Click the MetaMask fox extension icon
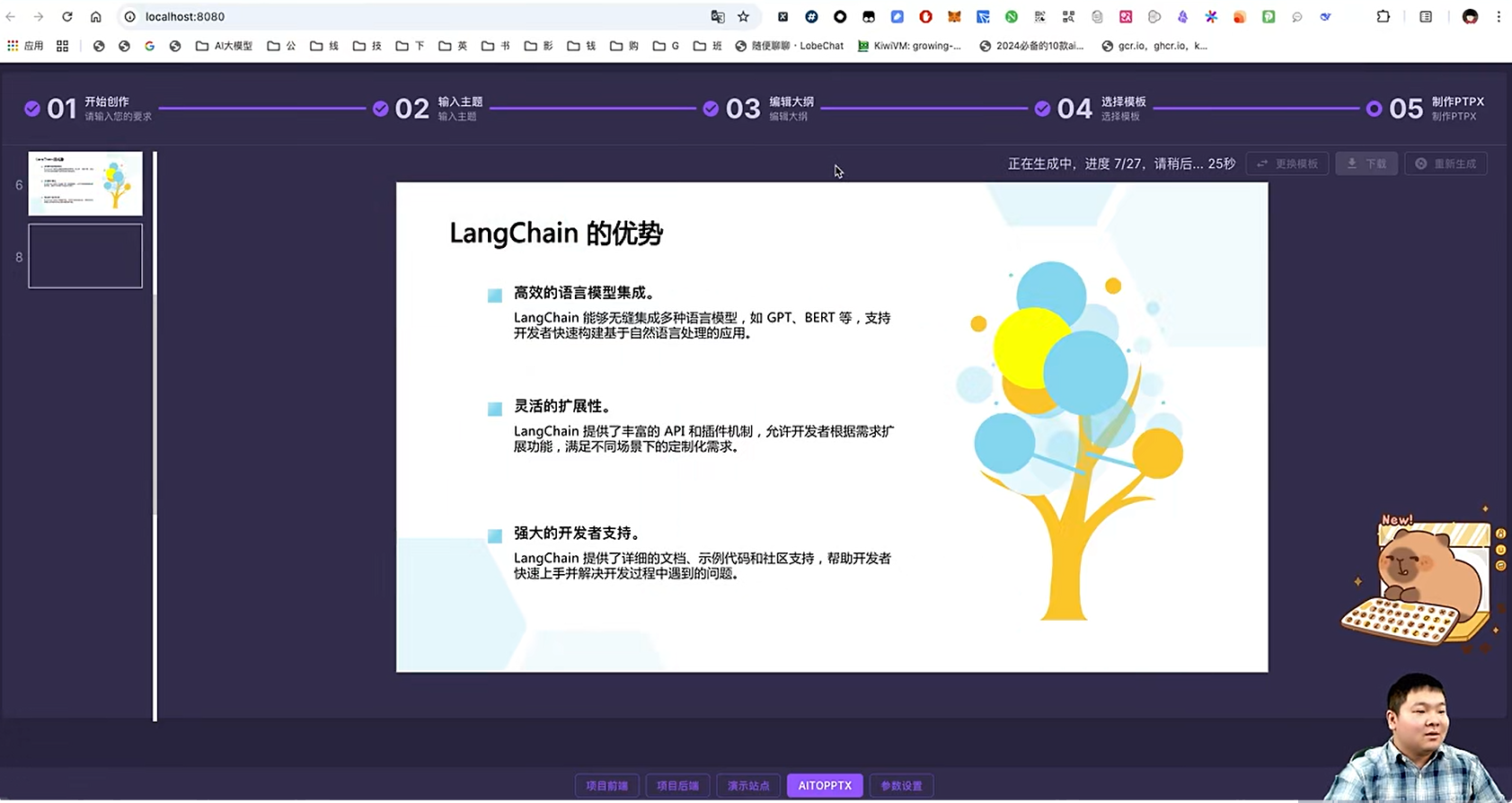Screen dimensions: 1512x803 (x=954, y=16)
